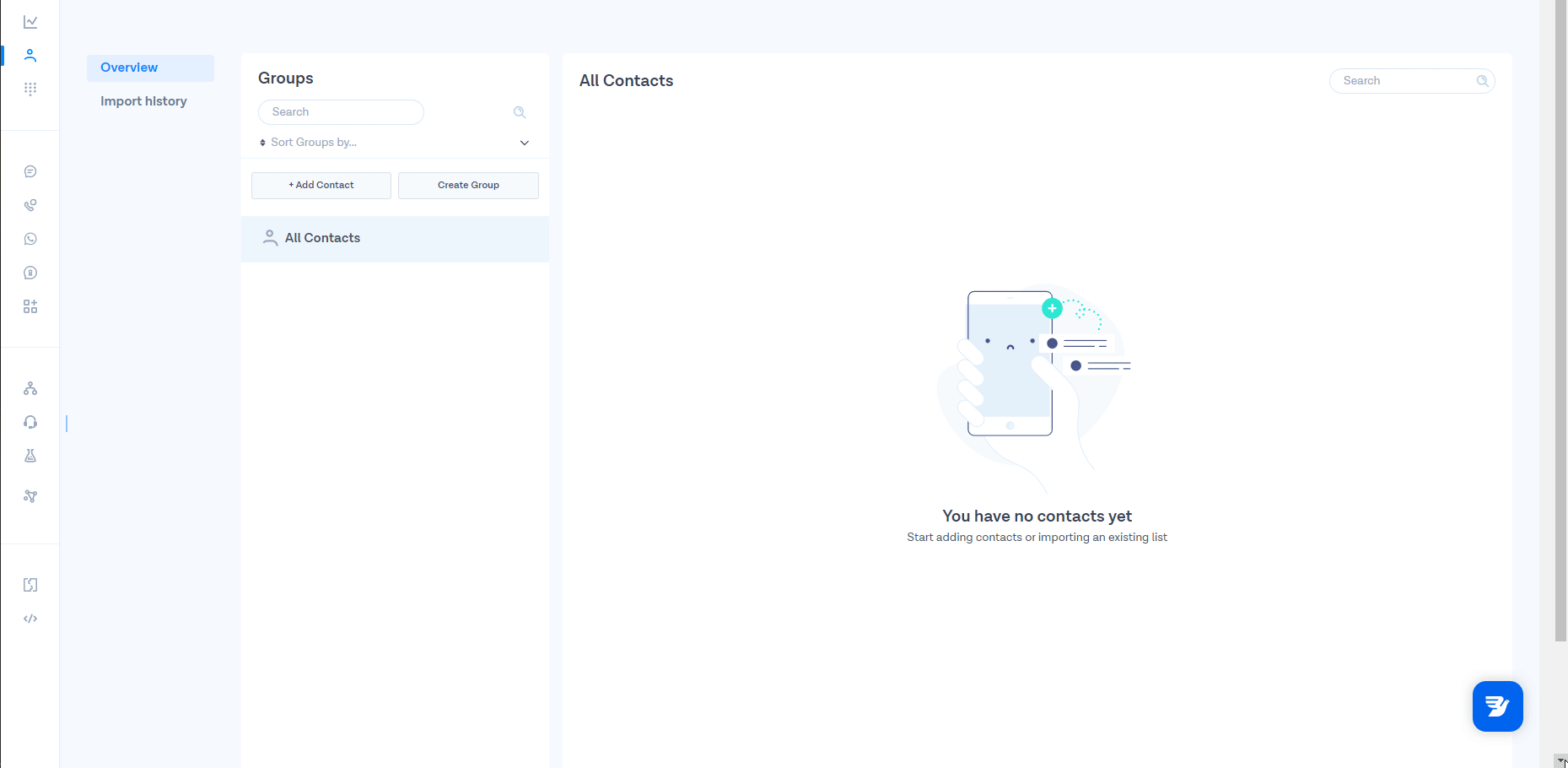Open the Analytics dashboard icon

coord(30,22)
